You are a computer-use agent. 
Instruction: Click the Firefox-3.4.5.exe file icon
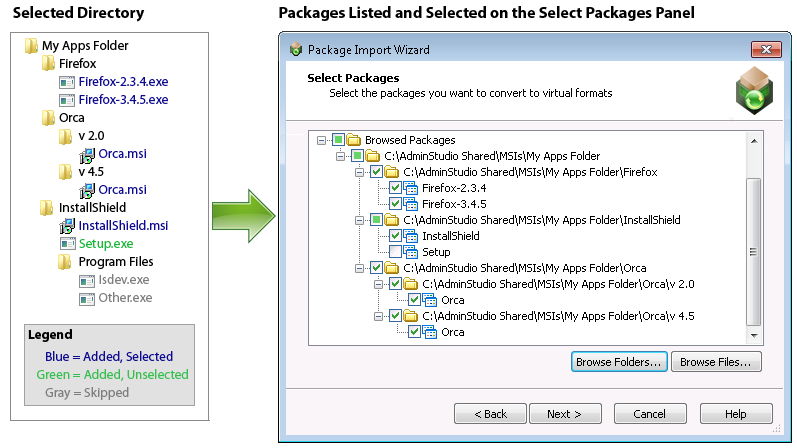(67, 100)
